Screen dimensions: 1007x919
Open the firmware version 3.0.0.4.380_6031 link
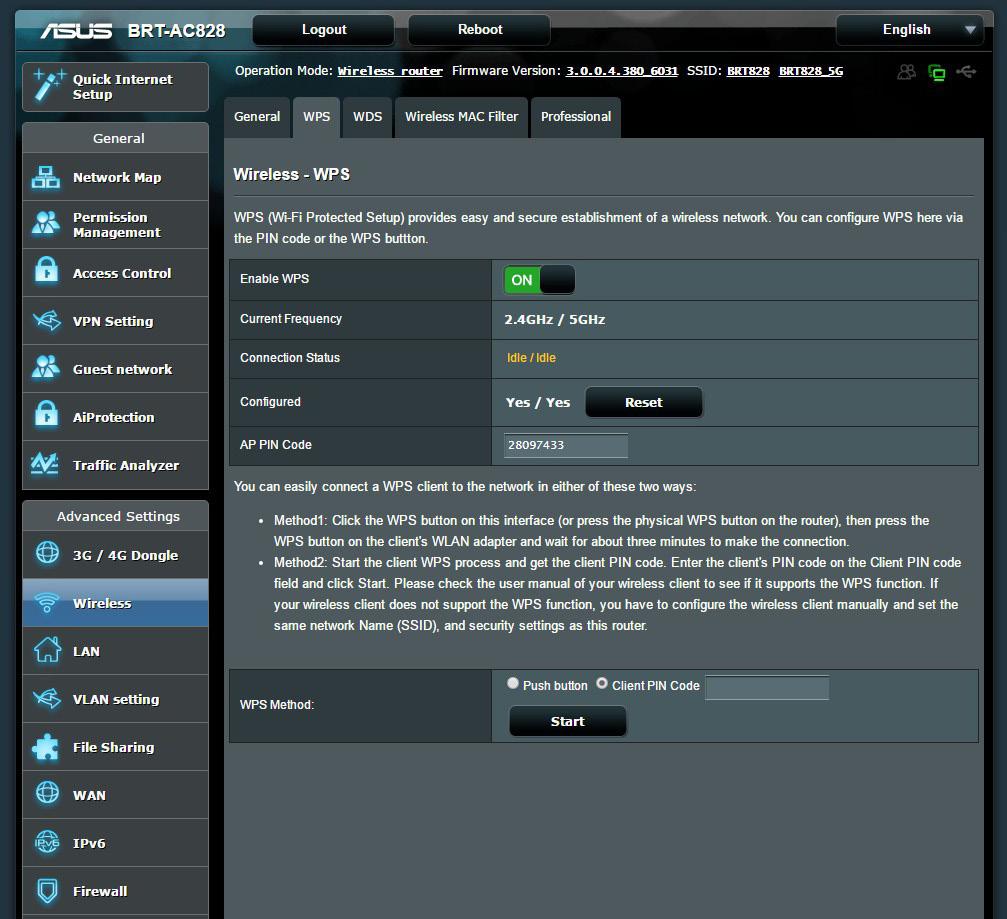tap(622, 71)
